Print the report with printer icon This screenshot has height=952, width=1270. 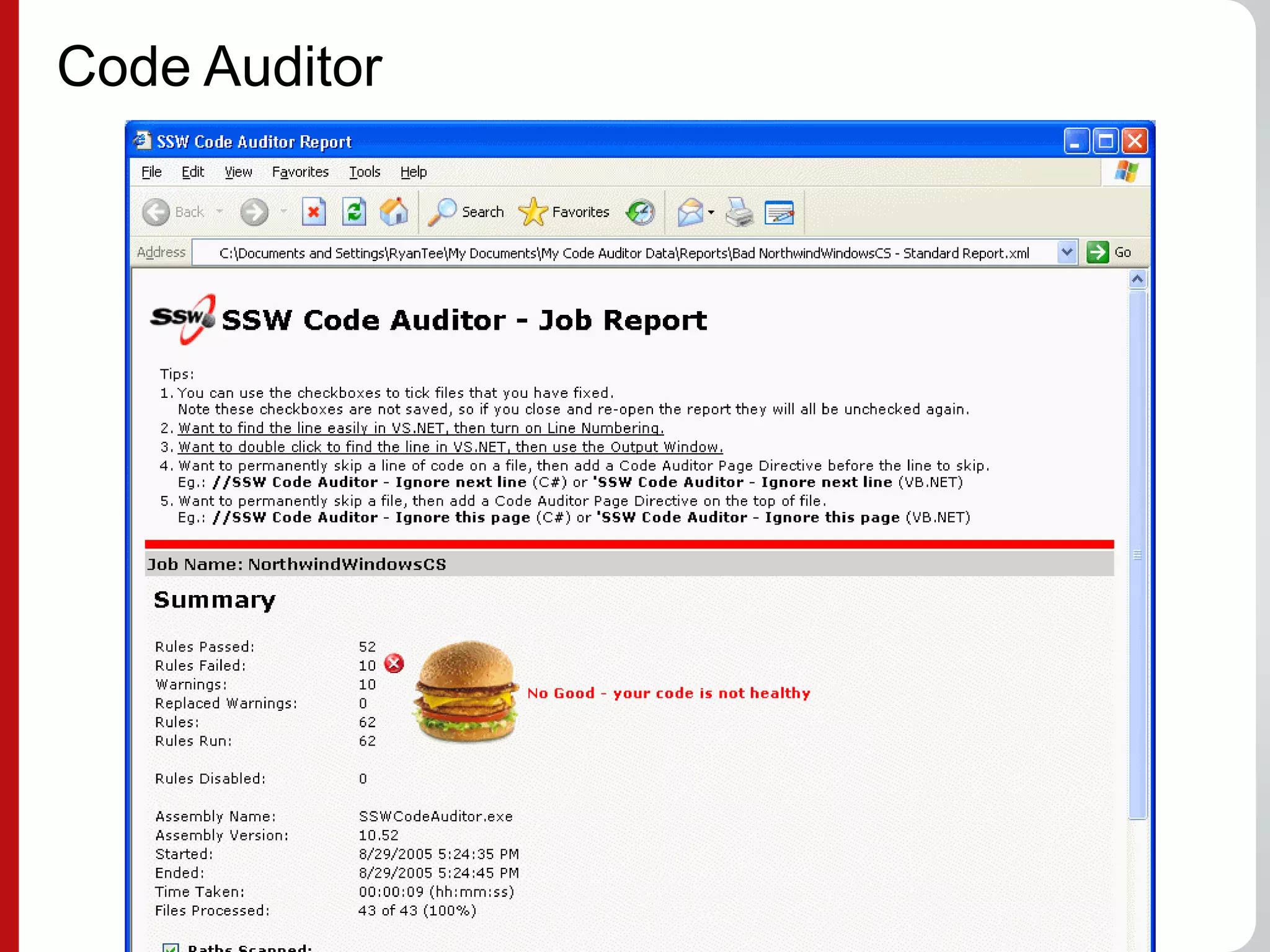click(739, 213)
